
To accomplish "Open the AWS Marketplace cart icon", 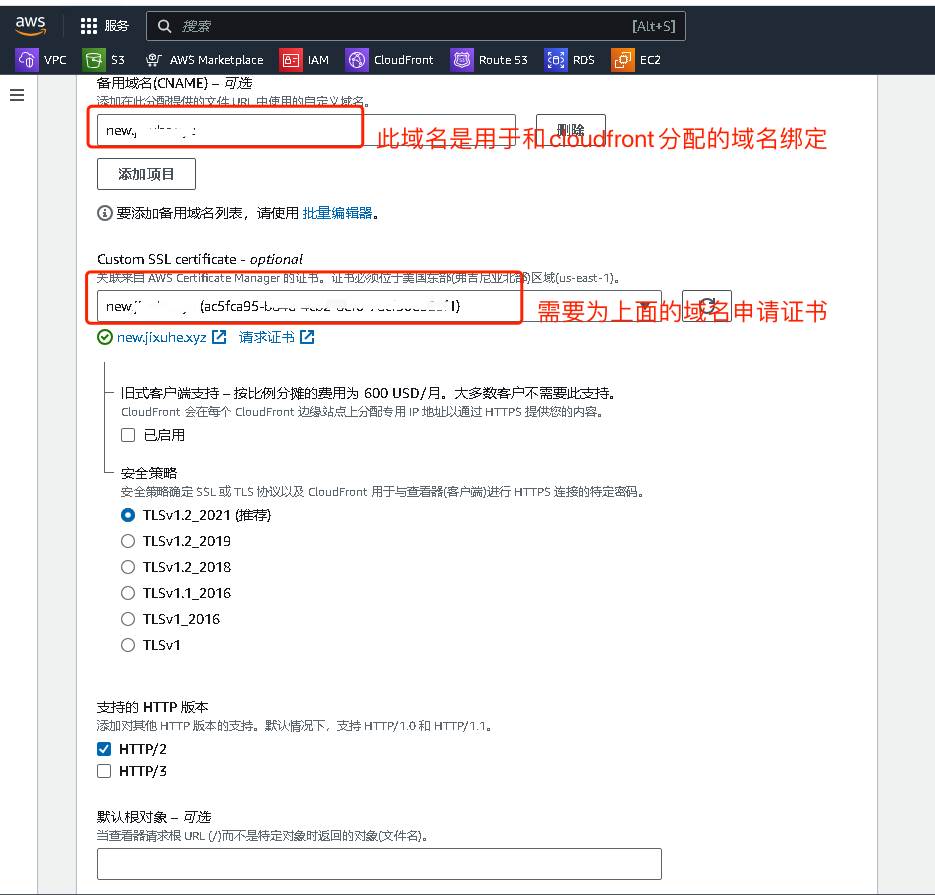I will coord(153,60).
